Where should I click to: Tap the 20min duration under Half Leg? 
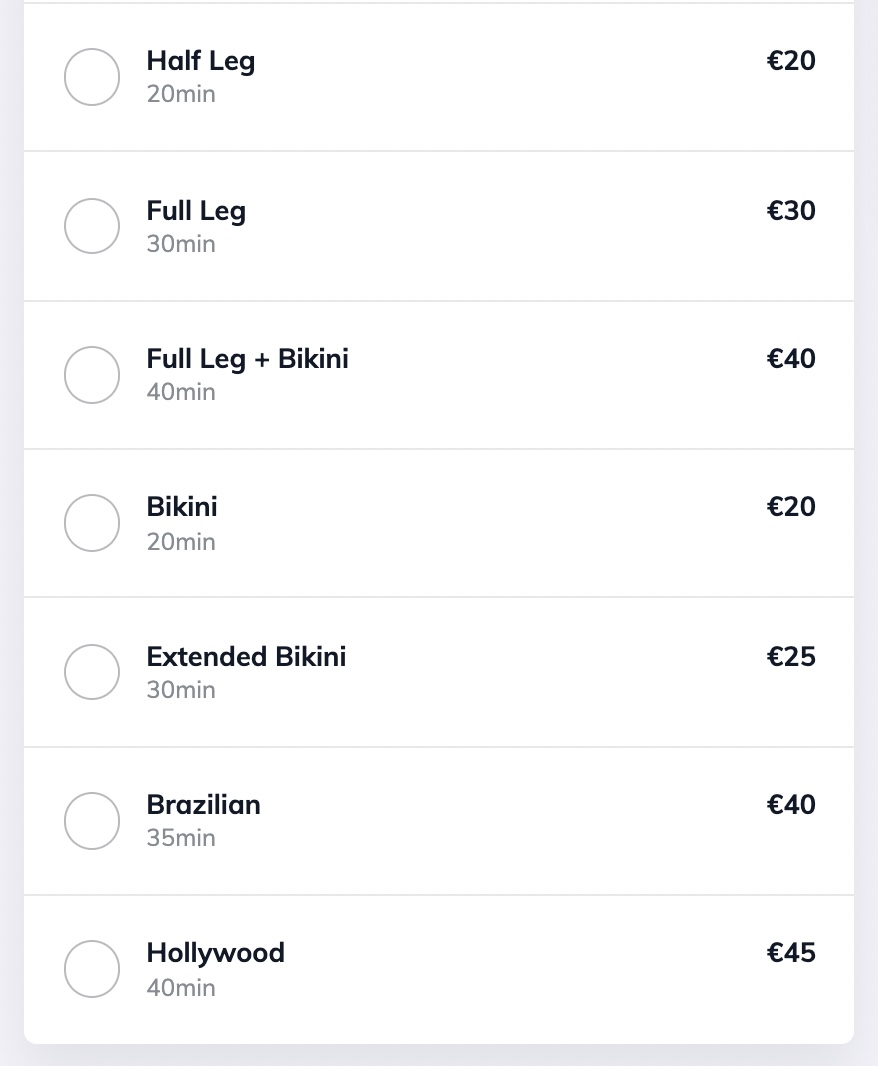pos(181,94)
